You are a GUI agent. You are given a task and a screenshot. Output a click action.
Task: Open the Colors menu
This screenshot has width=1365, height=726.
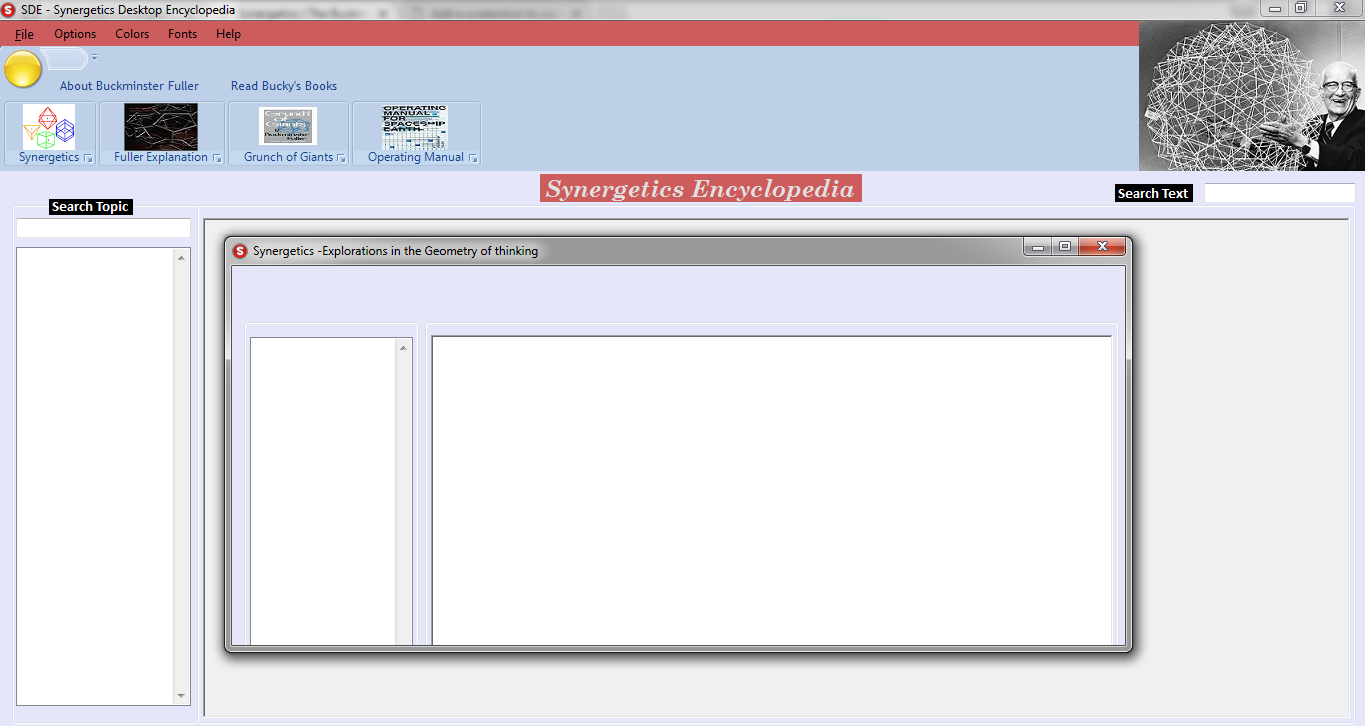pyautogui.click(x=132, y=34)
